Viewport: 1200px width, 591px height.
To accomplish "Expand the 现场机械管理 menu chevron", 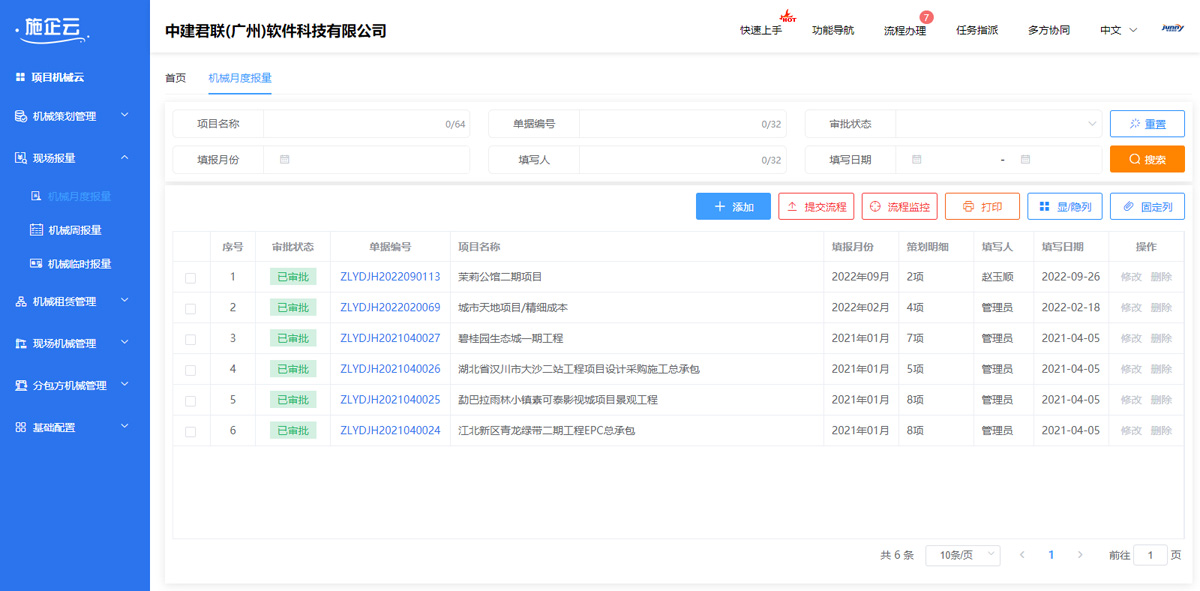I will (125, 342).
